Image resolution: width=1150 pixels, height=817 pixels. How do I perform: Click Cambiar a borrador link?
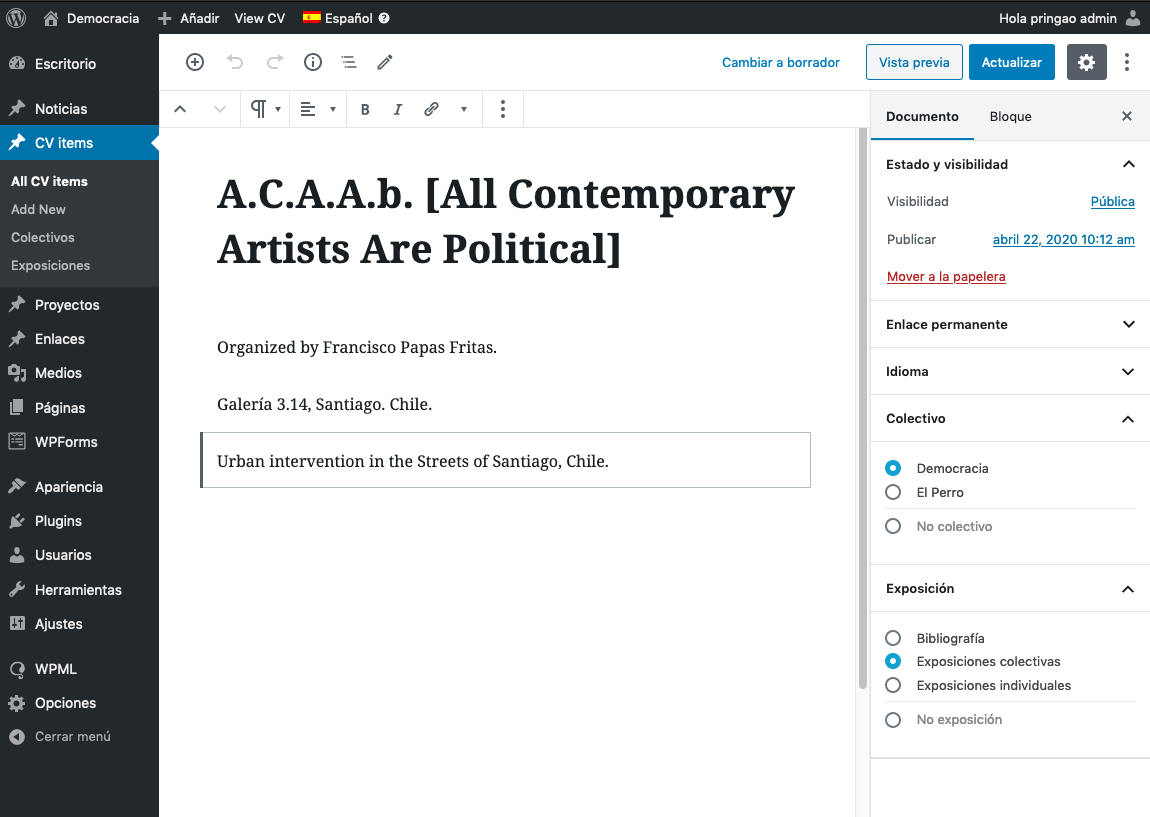point(780,62)
